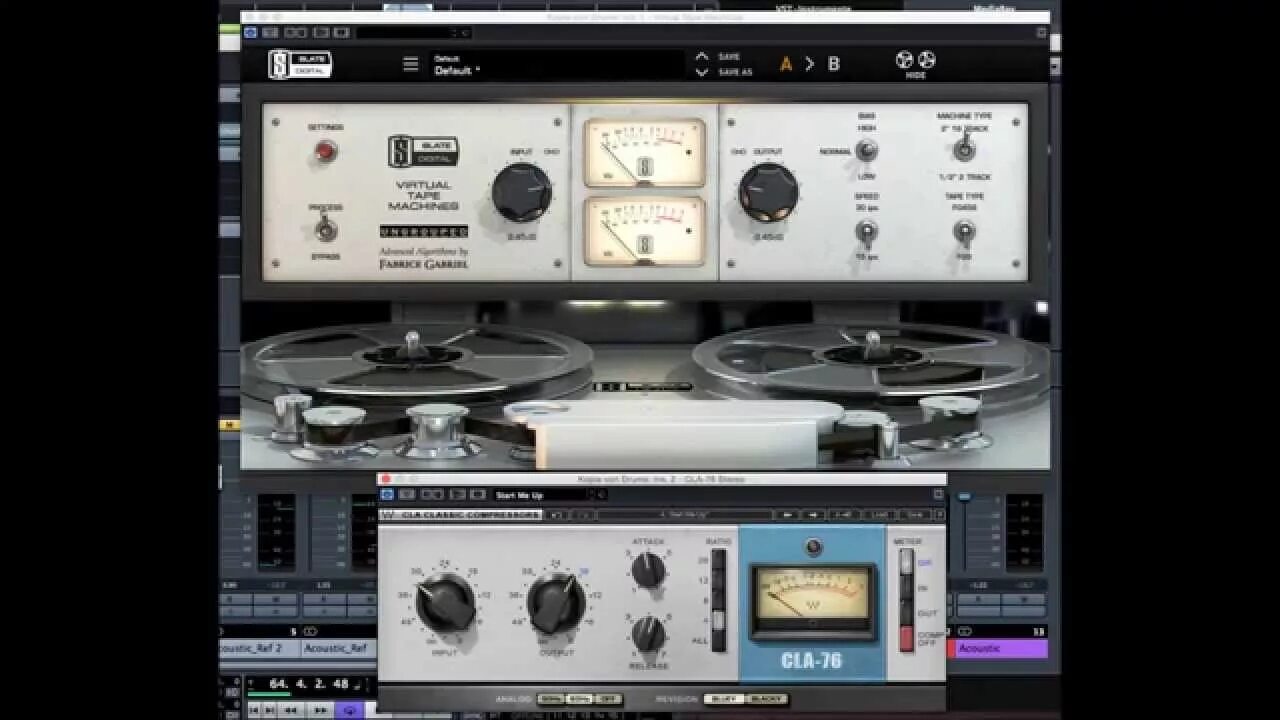Copy A to B with arrow
Image resolution: width=1280 pixels, height=720 pixels.
[809, 64]
